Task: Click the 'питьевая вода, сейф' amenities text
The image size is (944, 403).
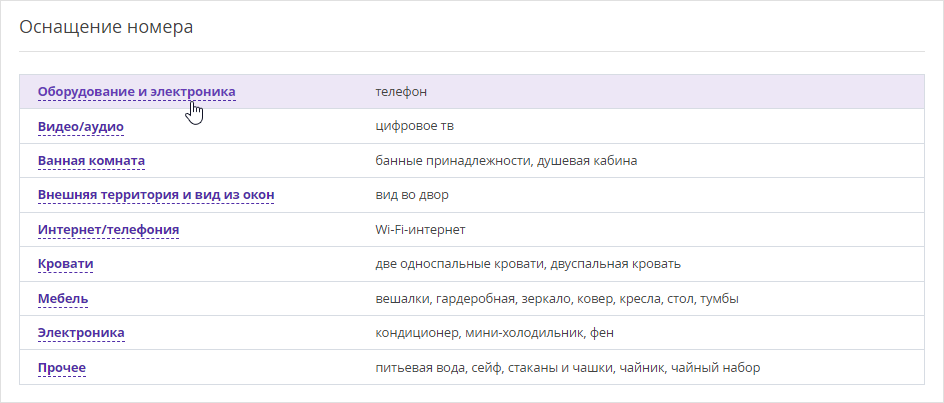Action: [568, 367]
